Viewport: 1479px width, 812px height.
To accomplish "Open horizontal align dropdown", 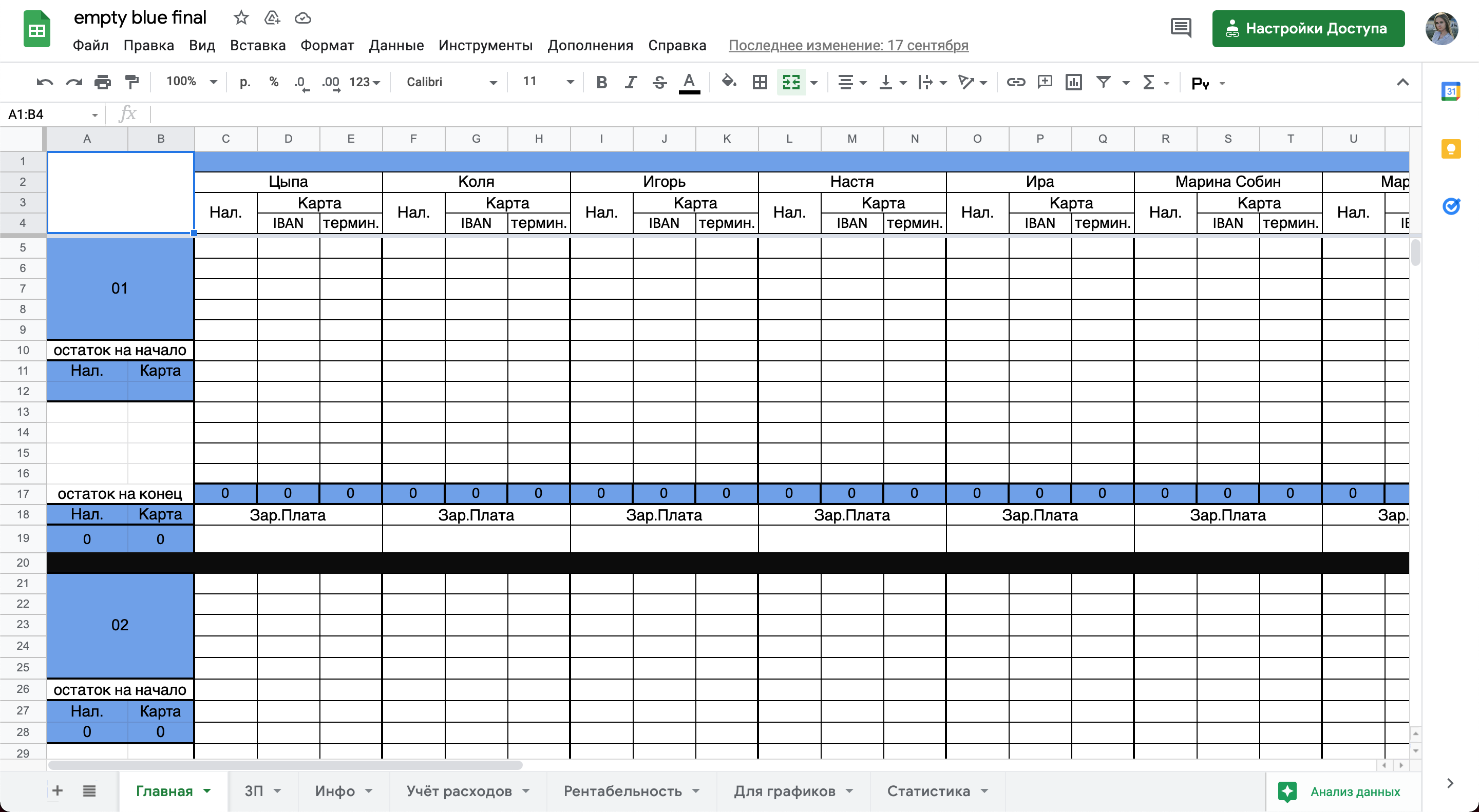I will (851, 83).
